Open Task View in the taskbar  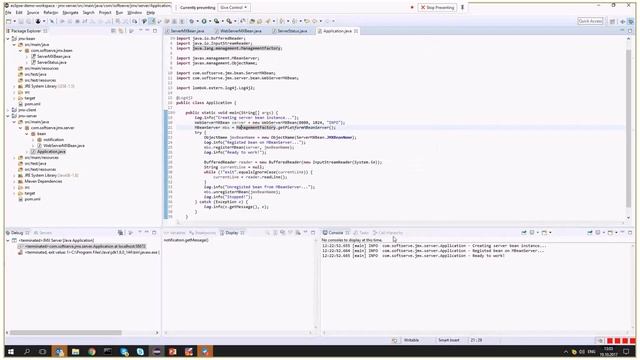pos(43,351)
